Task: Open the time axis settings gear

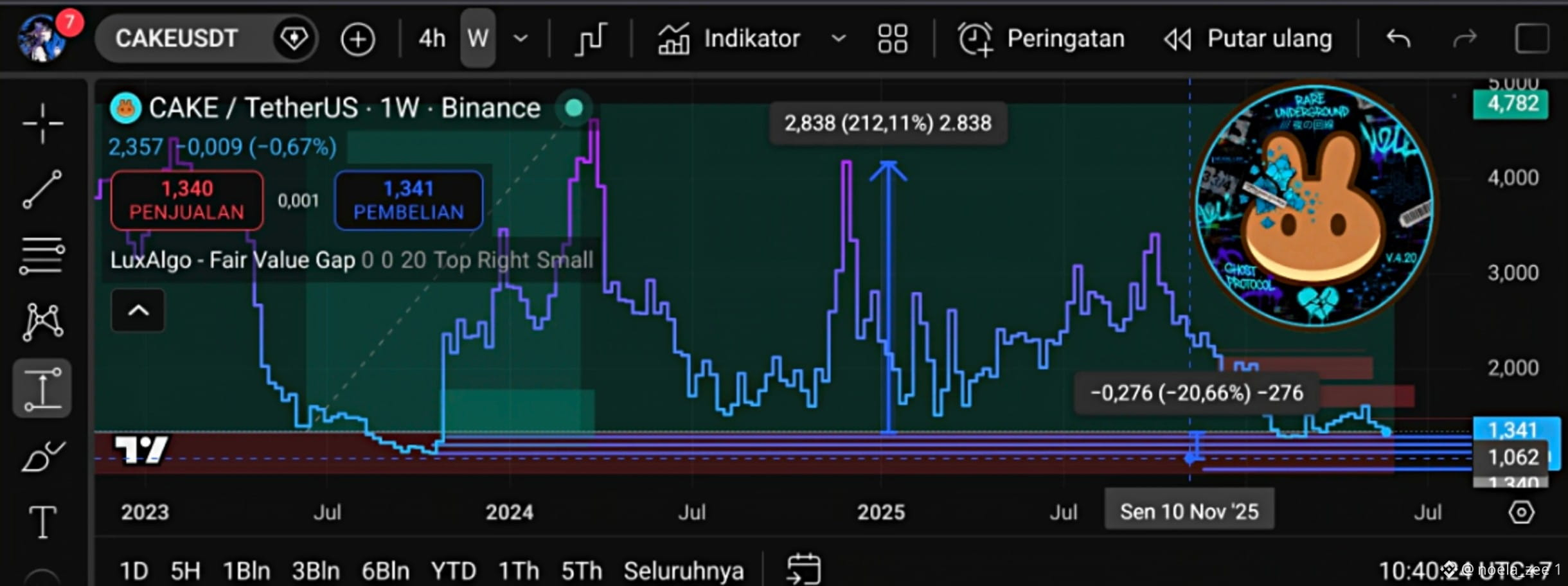Action: 1521,512
